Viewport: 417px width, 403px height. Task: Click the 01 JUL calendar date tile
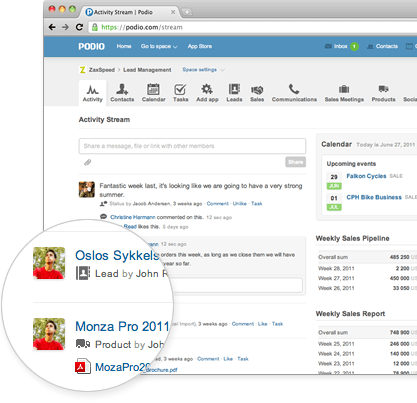point(334,202)
